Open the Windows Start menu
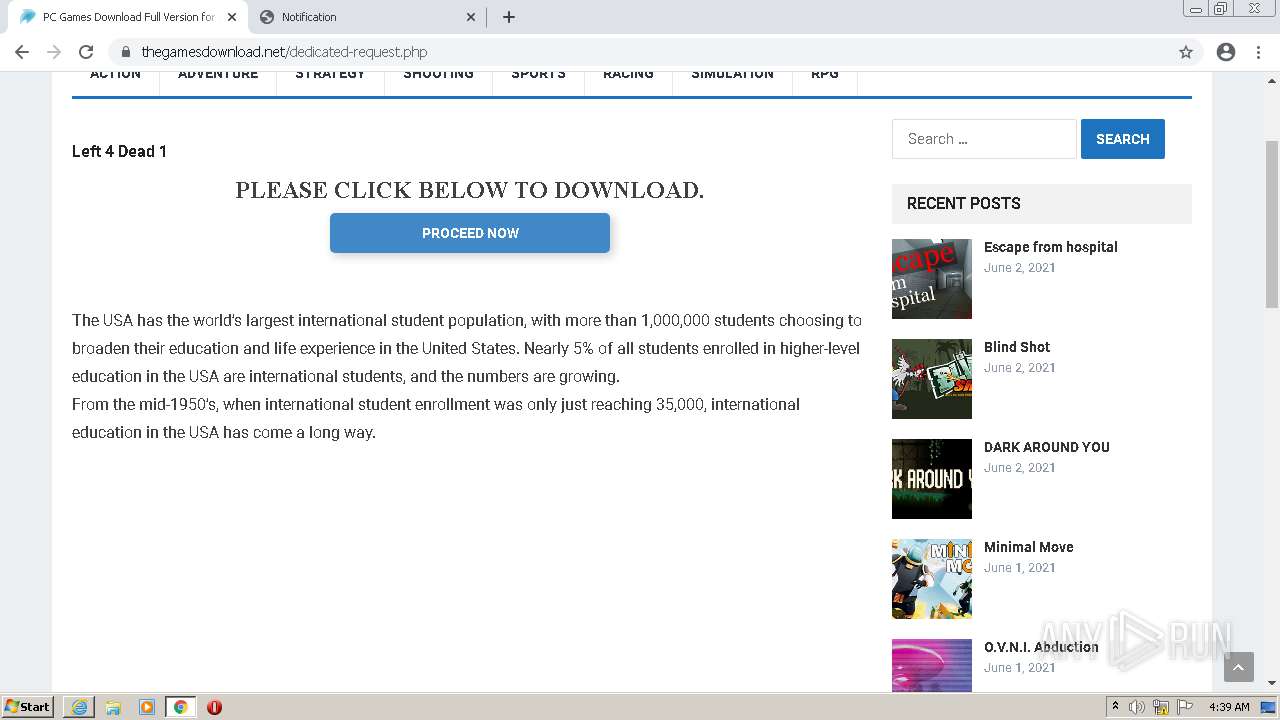 [28, 706]
